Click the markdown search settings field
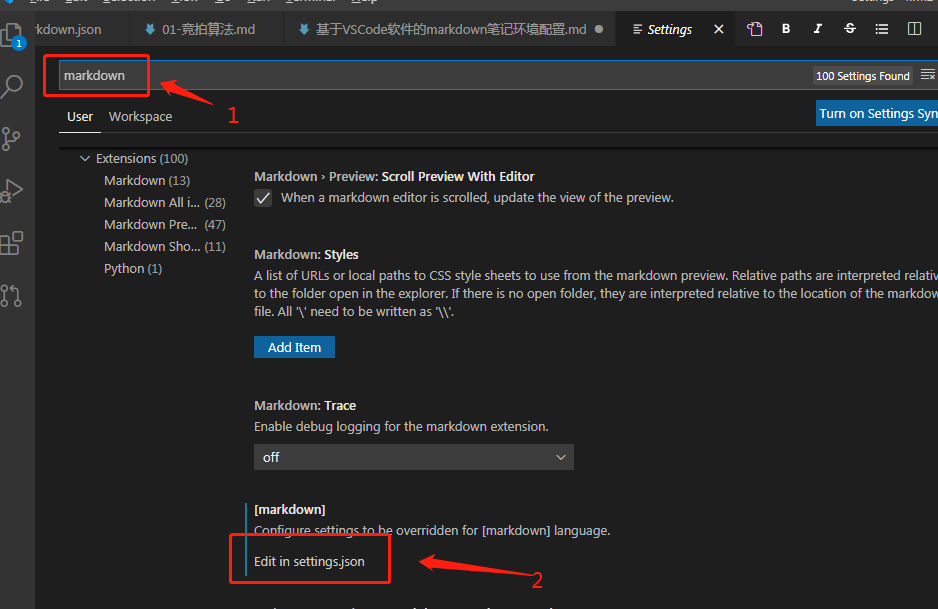The image size is (938, 609). pyautogui.click(x=96, y=74)
